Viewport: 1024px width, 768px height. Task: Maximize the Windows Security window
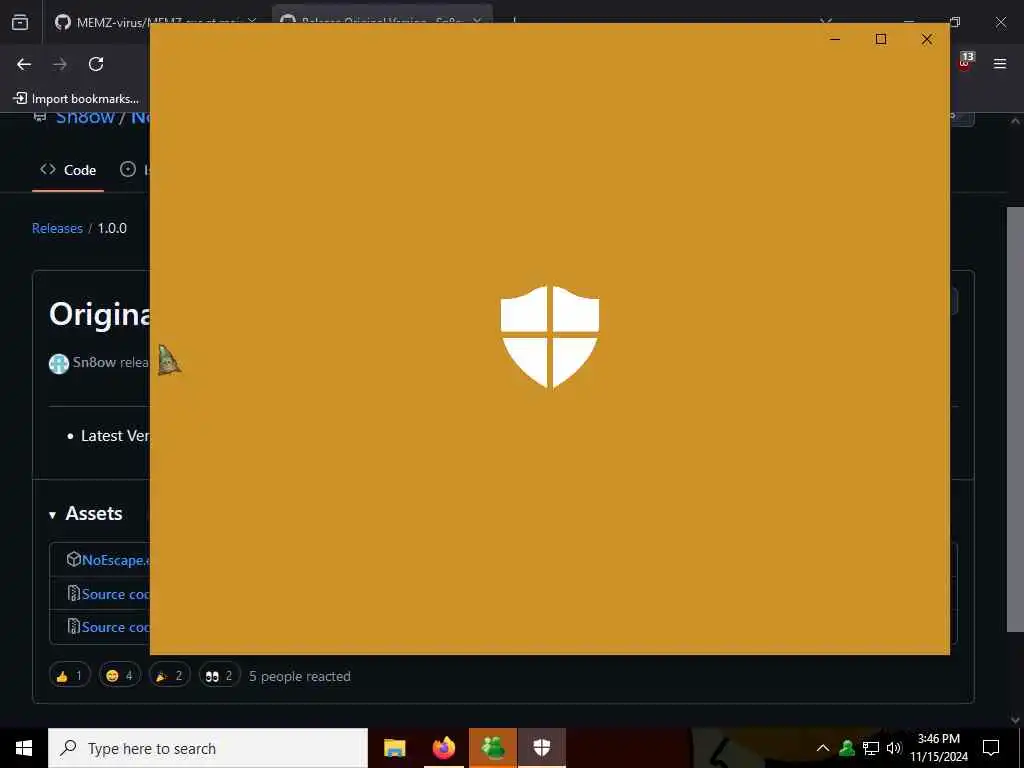881,39
